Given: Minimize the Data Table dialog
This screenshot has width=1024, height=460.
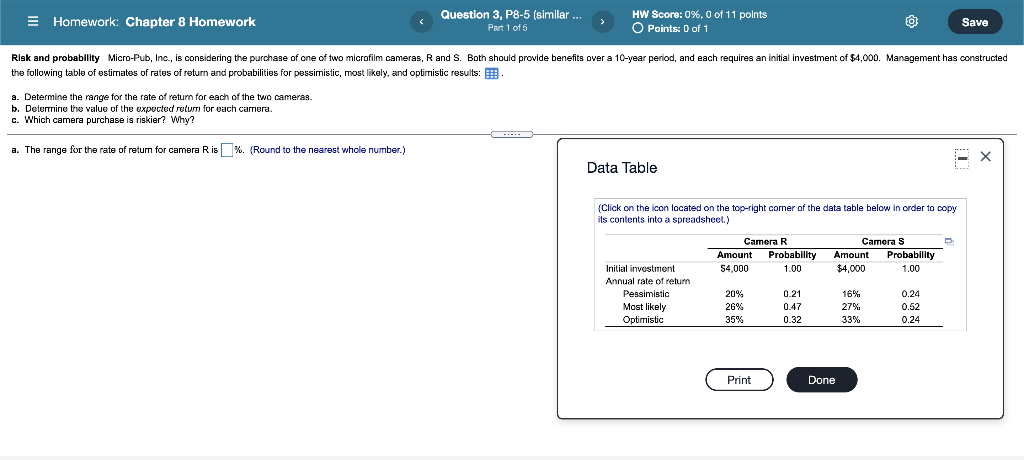Looking at the screenshot, I should (x=961, y=159).
